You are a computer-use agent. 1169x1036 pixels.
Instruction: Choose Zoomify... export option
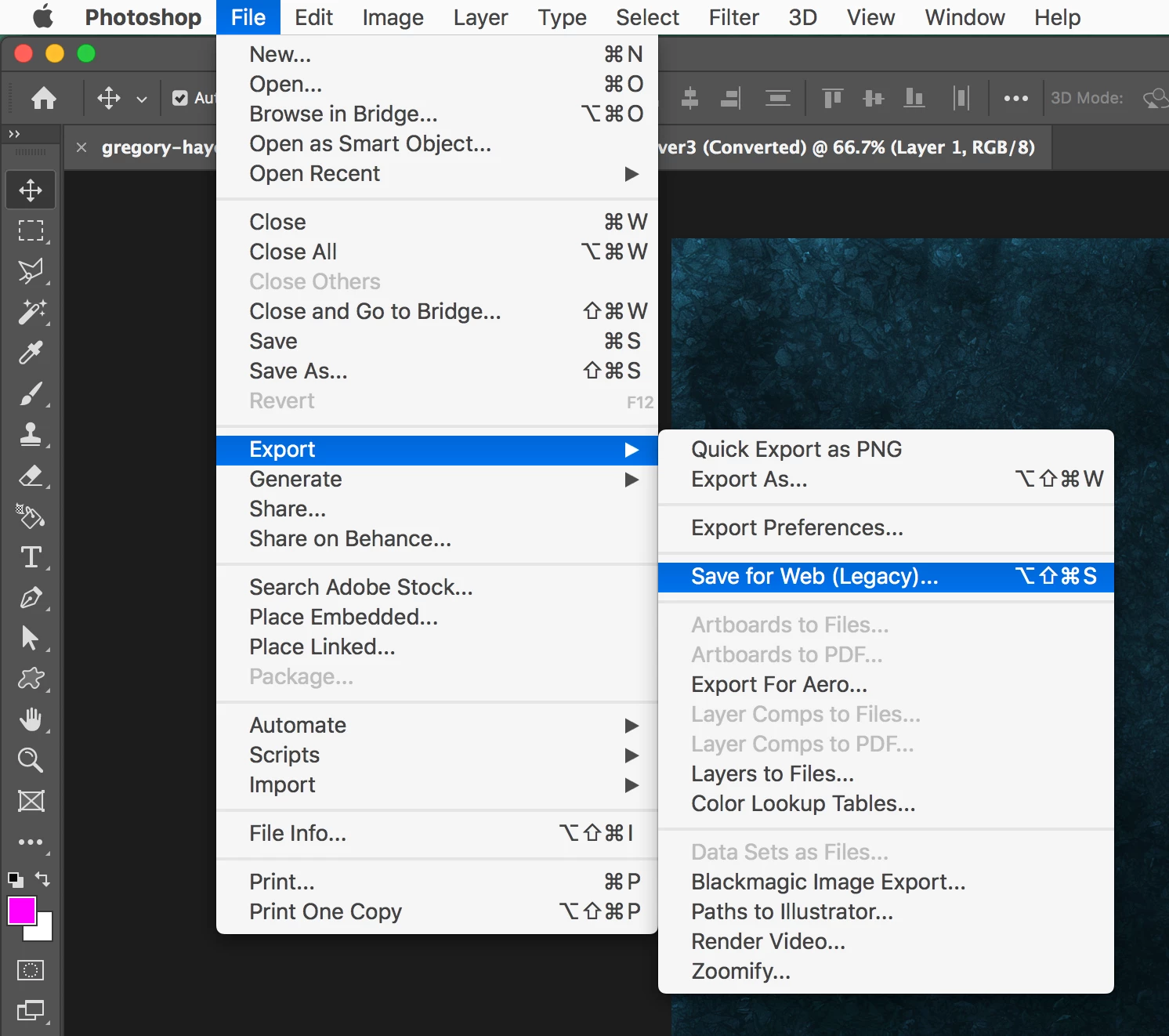[x=886, y=972]
